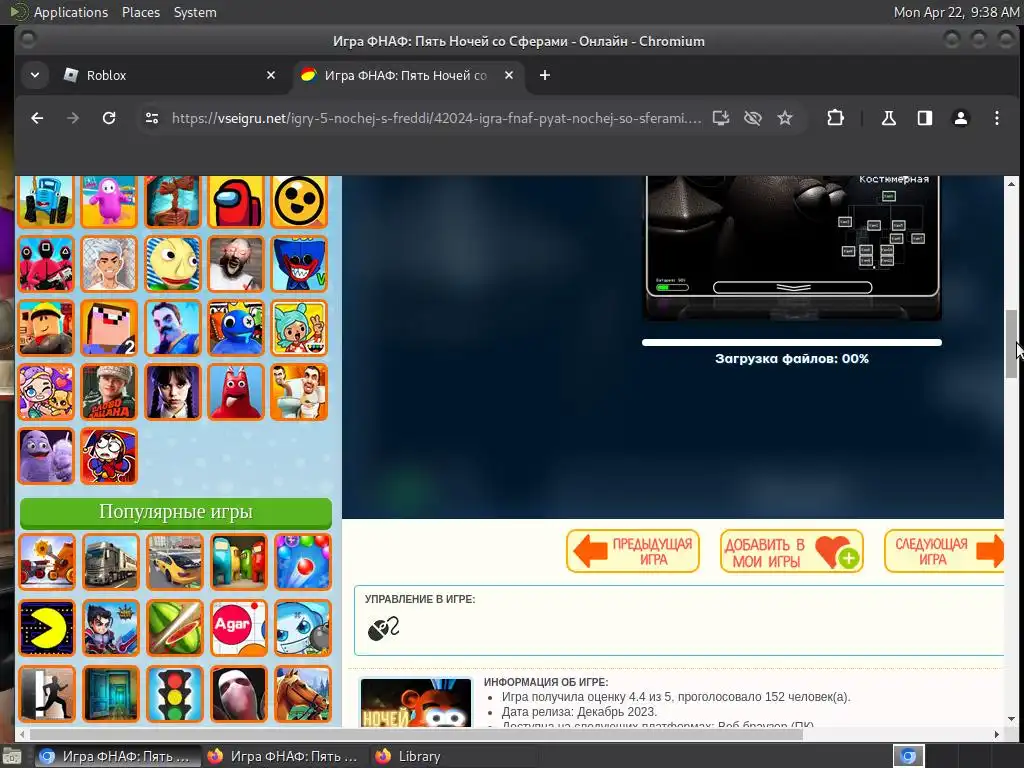Click the mouse control icon under Управление

(383, 628)
